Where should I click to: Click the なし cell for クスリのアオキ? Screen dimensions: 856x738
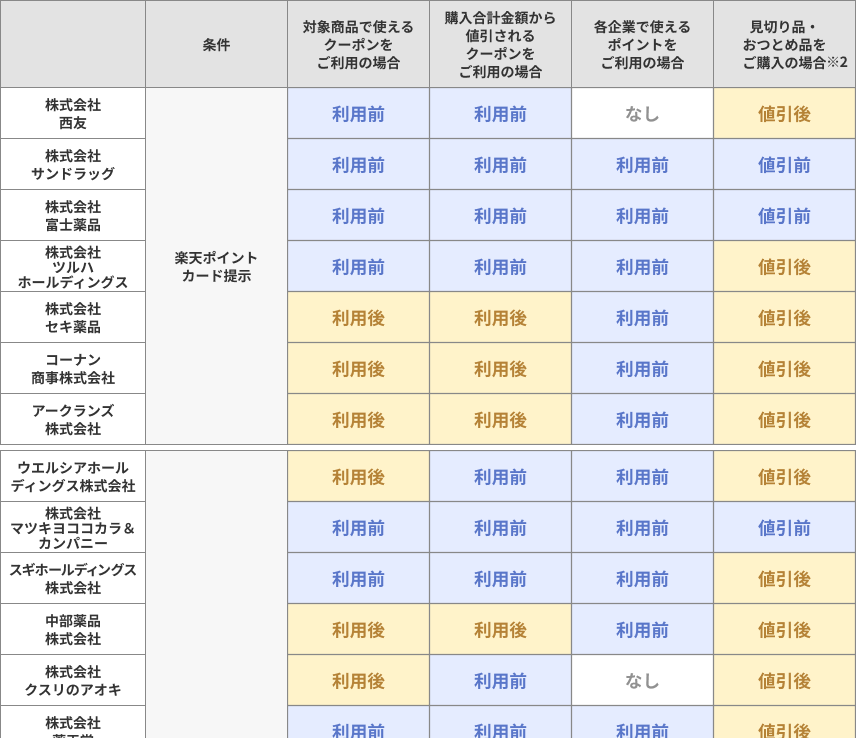click(641, 680)
